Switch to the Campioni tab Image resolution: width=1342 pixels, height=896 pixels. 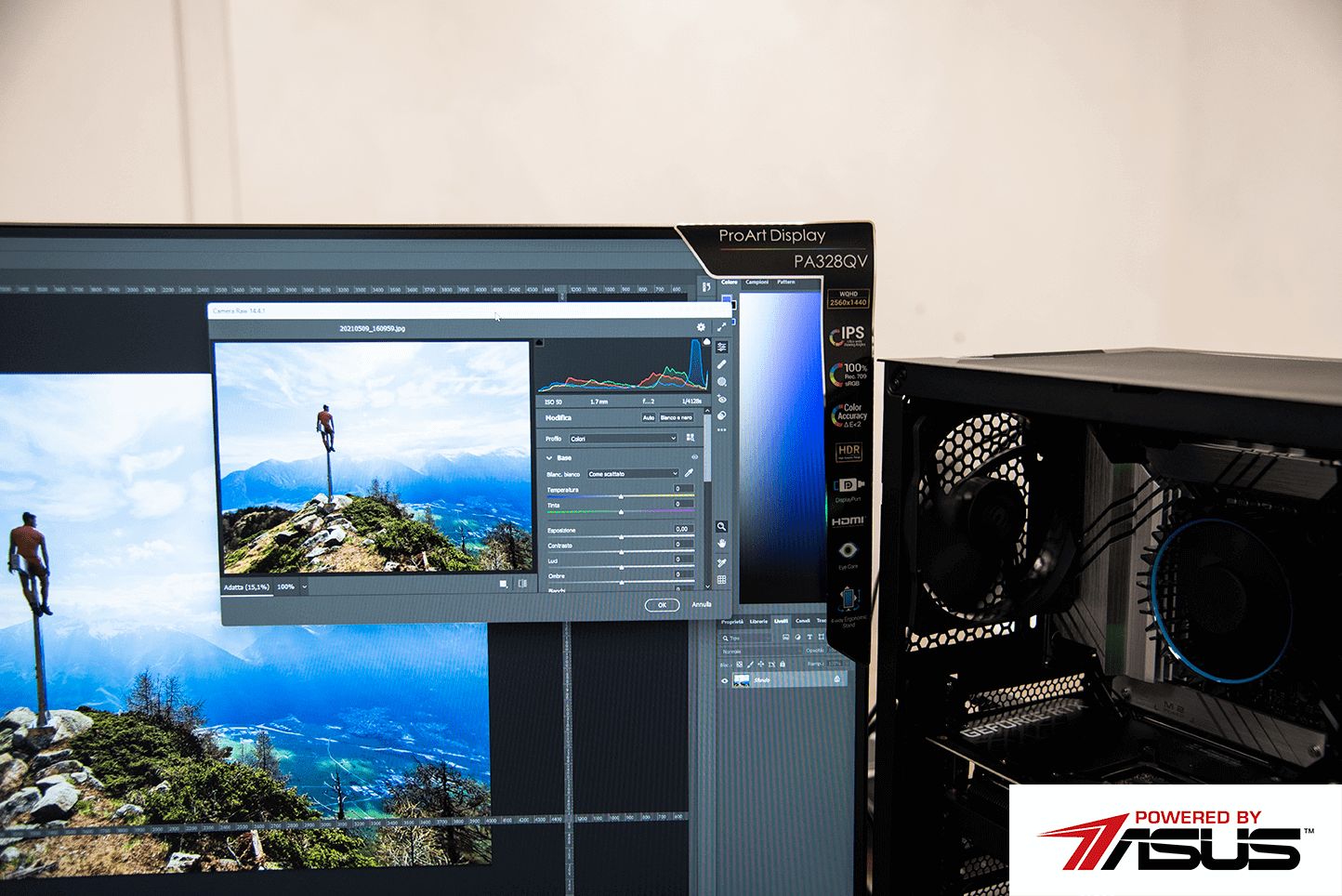[x=757, y=282]
